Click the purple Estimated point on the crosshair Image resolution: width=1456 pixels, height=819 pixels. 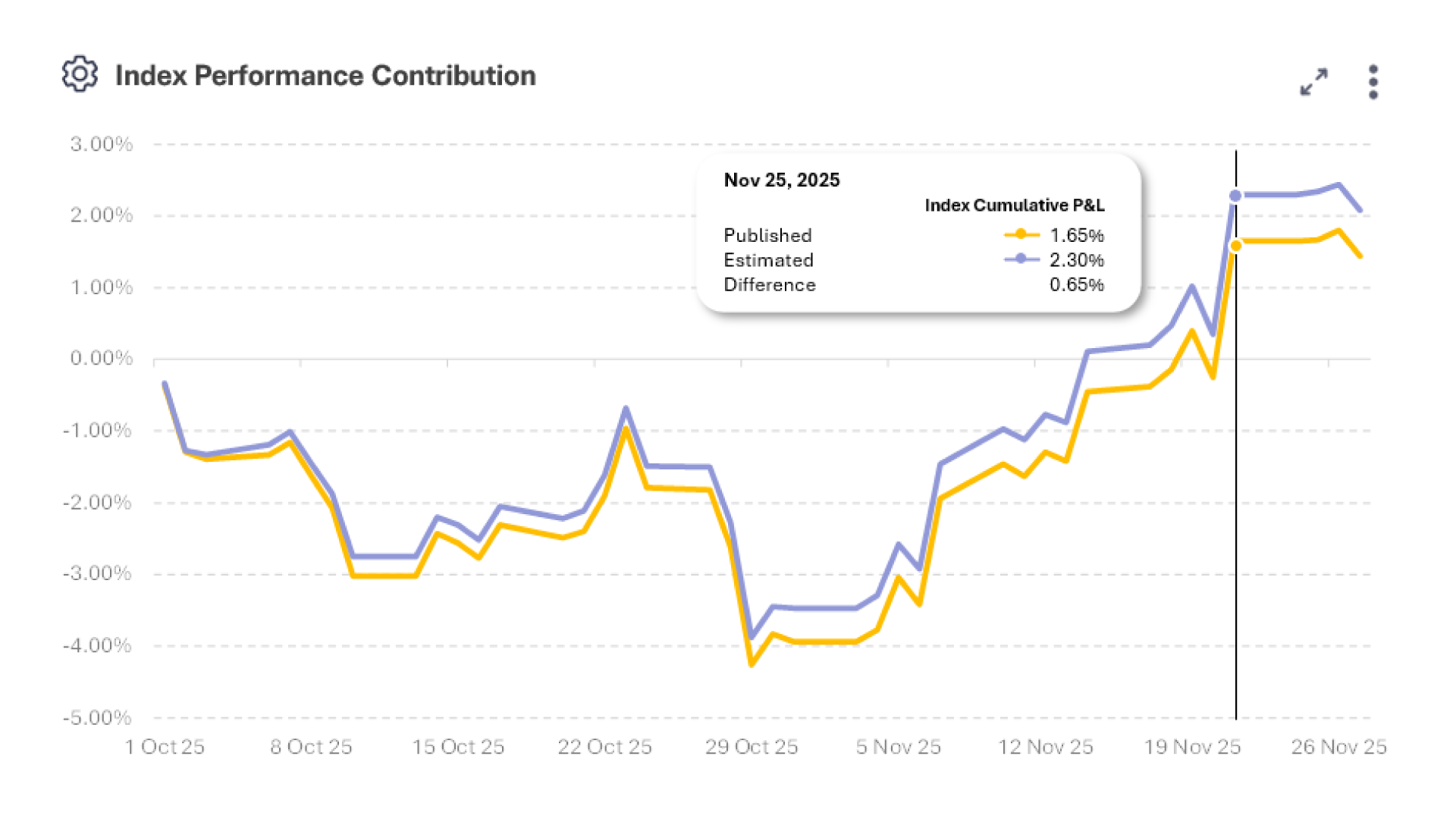1236,196
